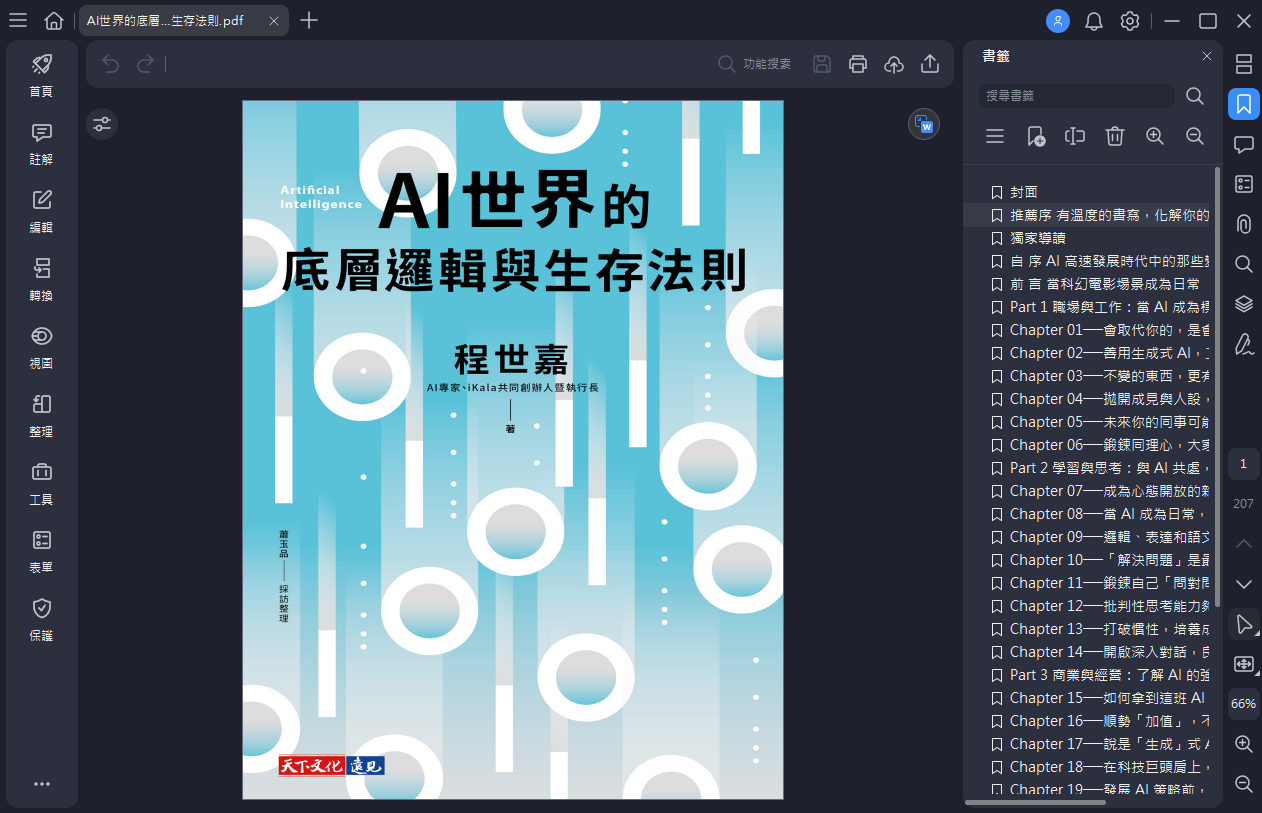The image size is (1262, 813).
Task: Open 整理 page organize tools
Action: pos(41,416)
